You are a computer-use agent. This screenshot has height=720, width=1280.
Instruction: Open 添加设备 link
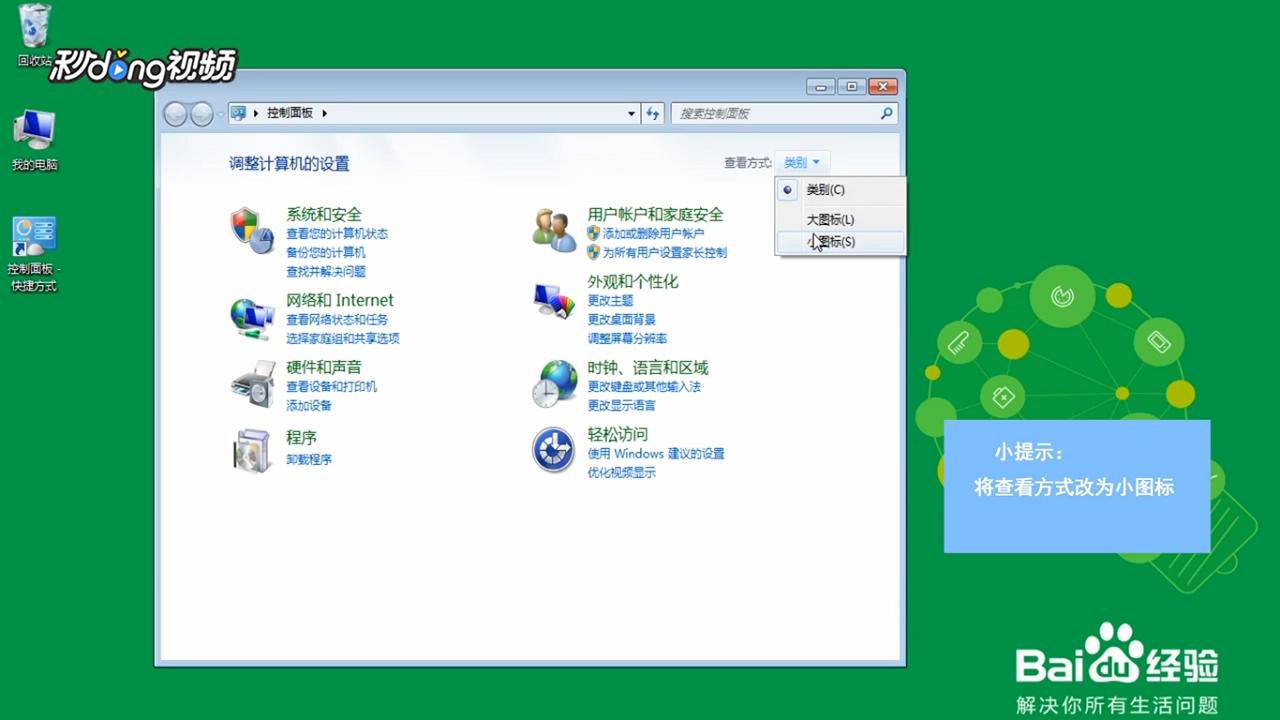click(309, 405)
